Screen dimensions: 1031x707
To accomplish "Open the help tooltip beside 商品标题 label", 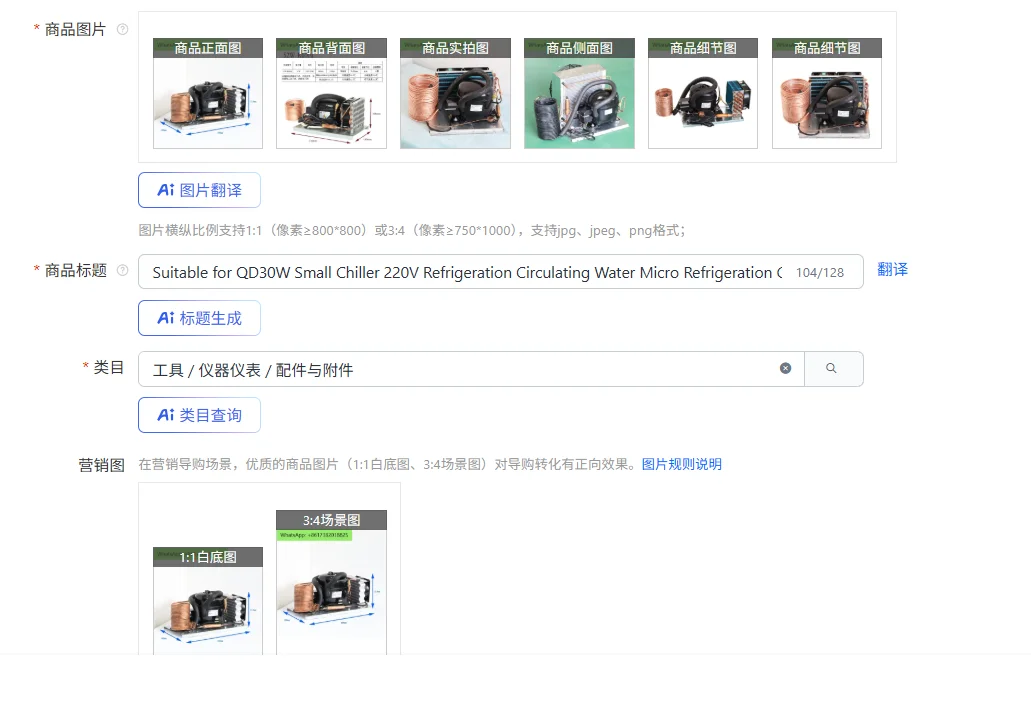I will point(122,270).
